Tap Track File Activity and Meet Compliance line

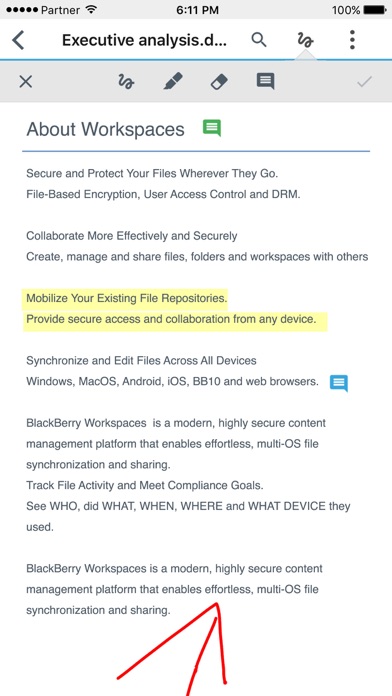coord(145,485)
